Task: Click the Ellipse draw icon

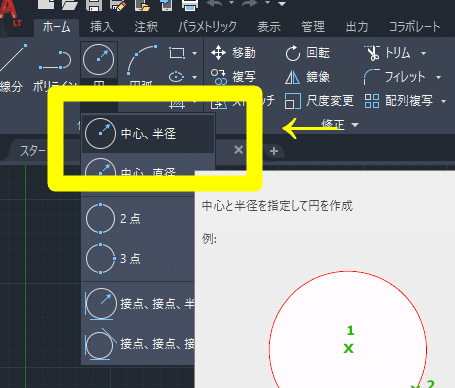Action: [177, 77]
